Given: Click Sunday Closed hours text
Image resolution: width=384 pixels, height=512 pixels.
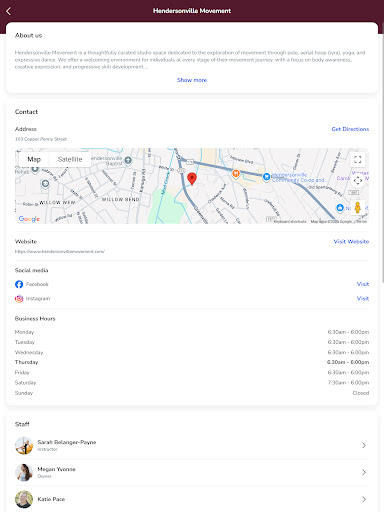Looking at the screenshot, I should point(361,393).
